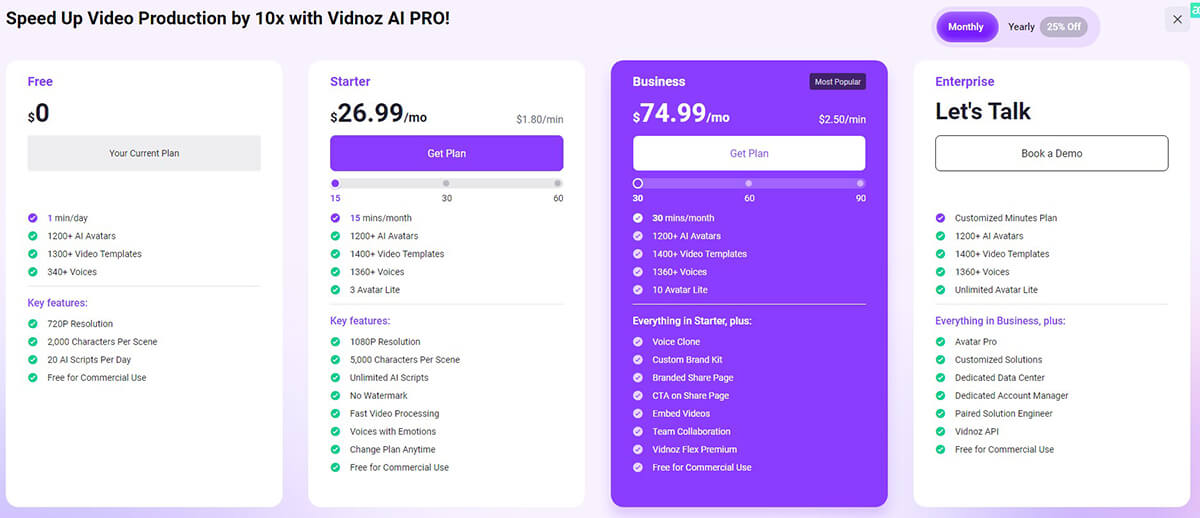Image resolution: width=1200 pixels, height=518 pixels.
Task: Click the checkmark icon next to 720P Resolution
Action: point(33,324)
